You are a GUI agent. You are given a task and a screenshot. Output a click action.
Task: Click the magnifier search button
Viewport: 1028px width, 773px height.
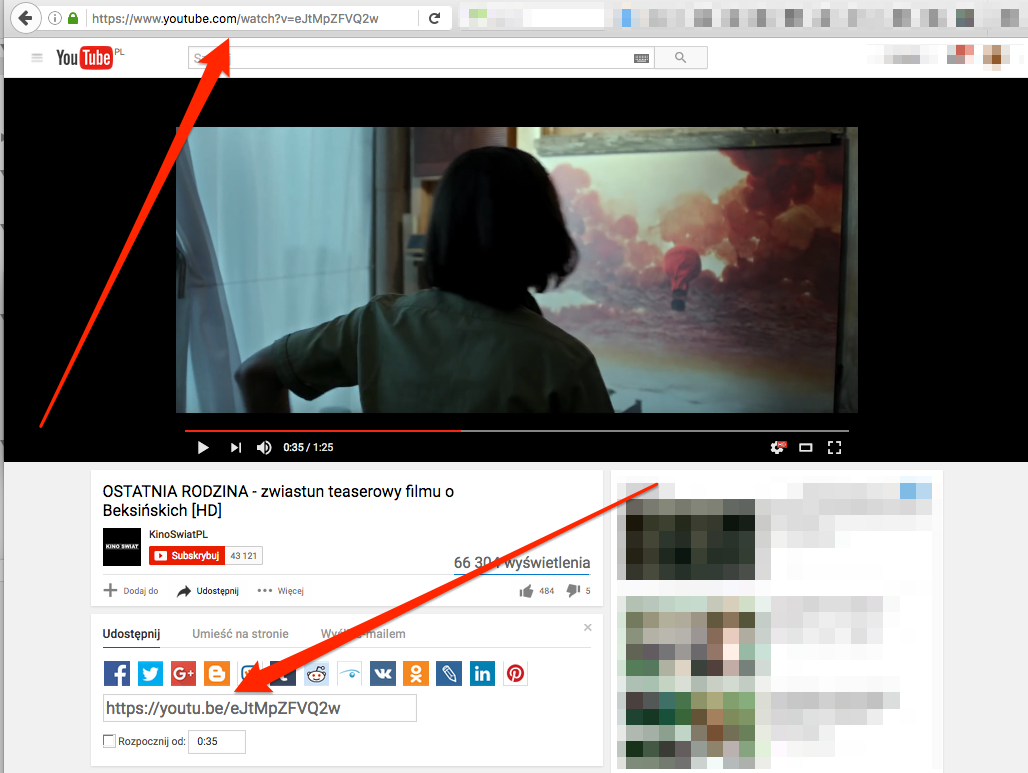(681, 58)
